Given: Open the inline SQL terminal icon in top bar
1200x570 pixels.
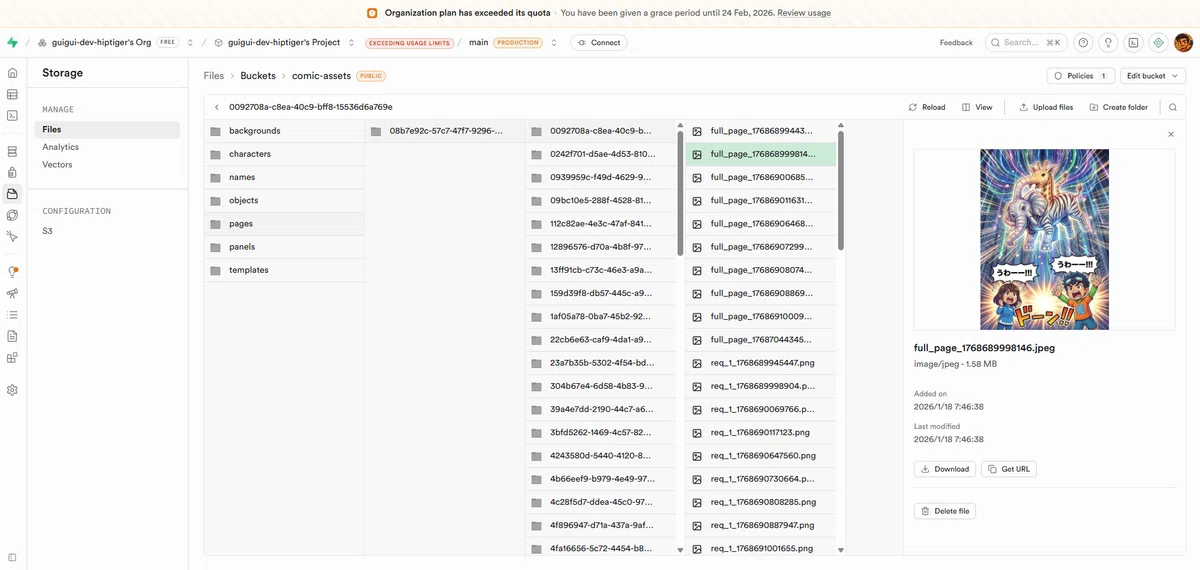Looking at the screenshot, I should pyautogui.click(x=1133, y=43).
